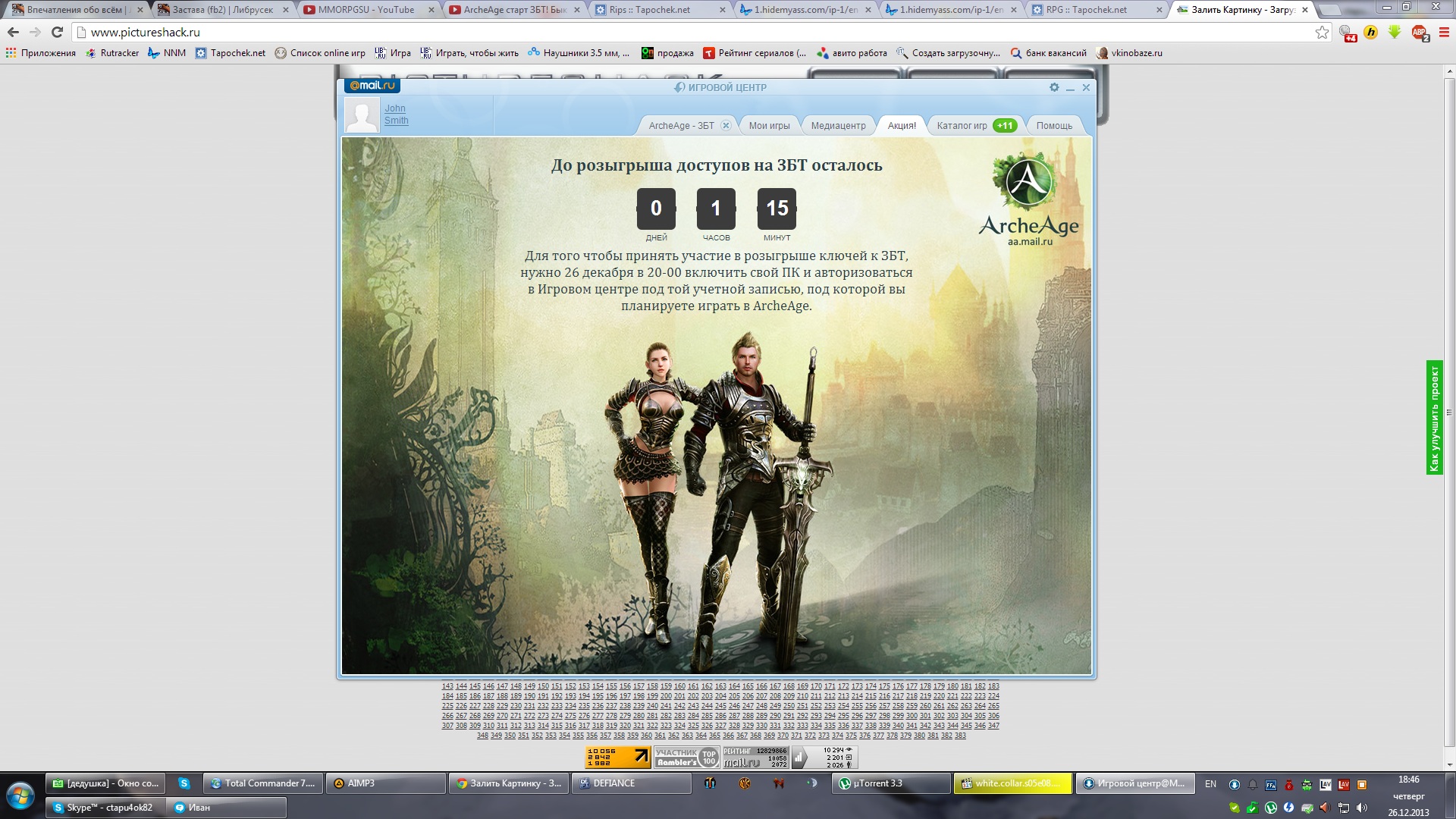
Task: Click the Как улучшить проект side button
Action: tap(1434, 418)
